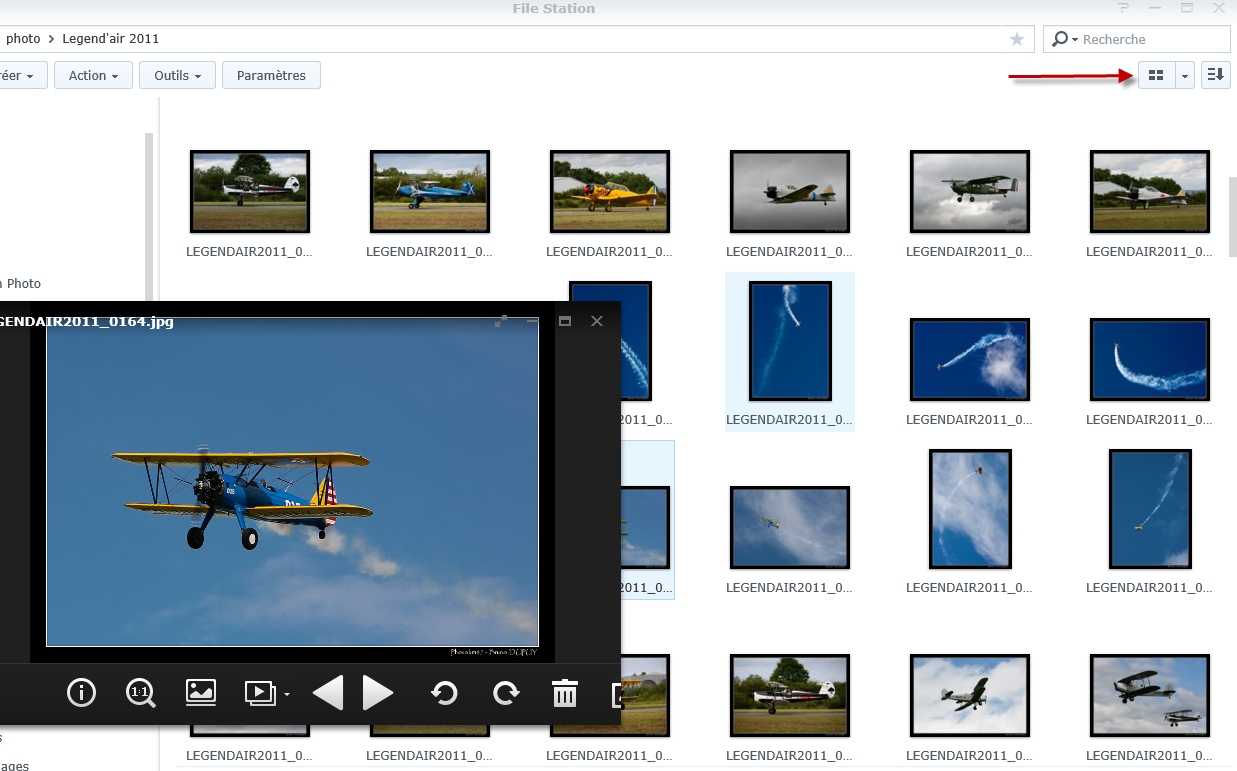Go to the previous photo
This screenshot has height=771, width=1237.
pyautogui.click(x=327, y=692)
